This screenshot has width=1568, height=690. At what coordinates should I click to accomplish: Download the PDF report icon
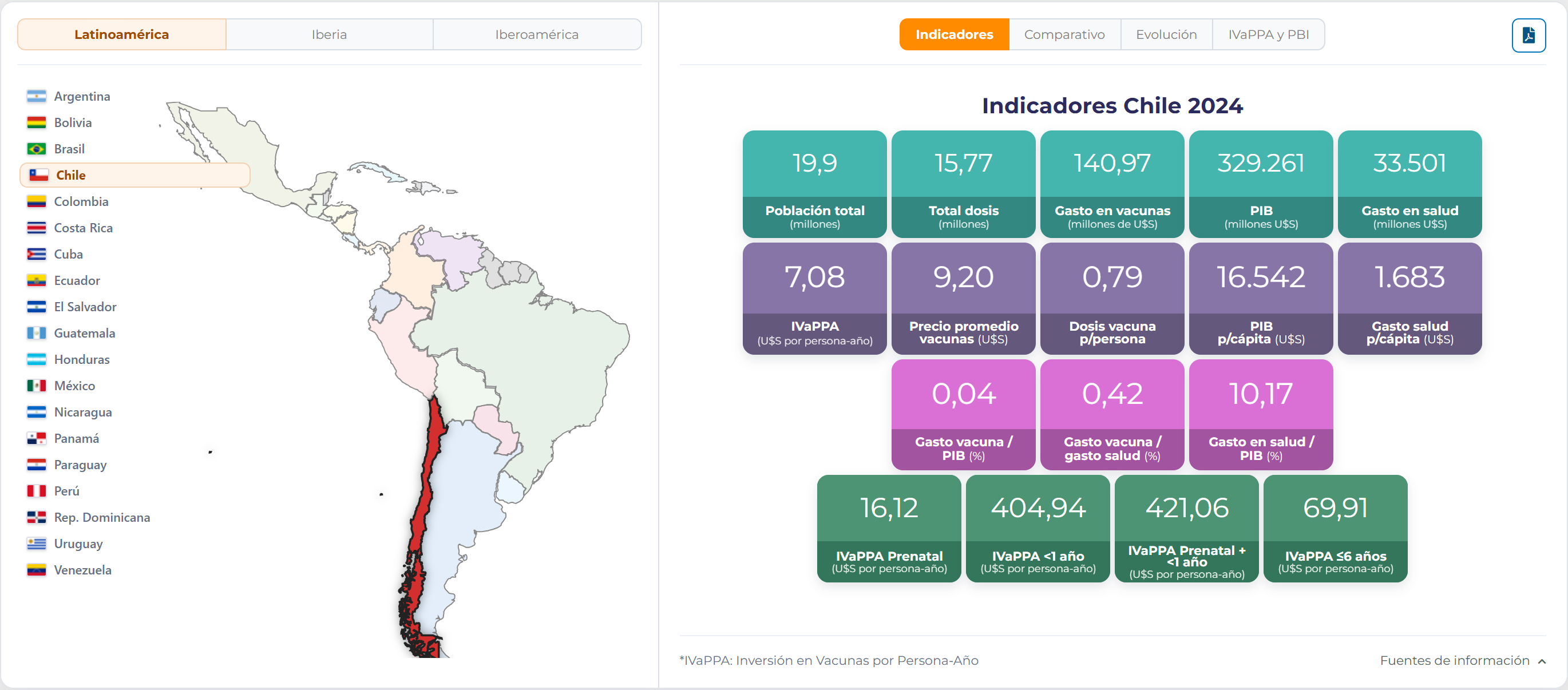point(1528,35)
